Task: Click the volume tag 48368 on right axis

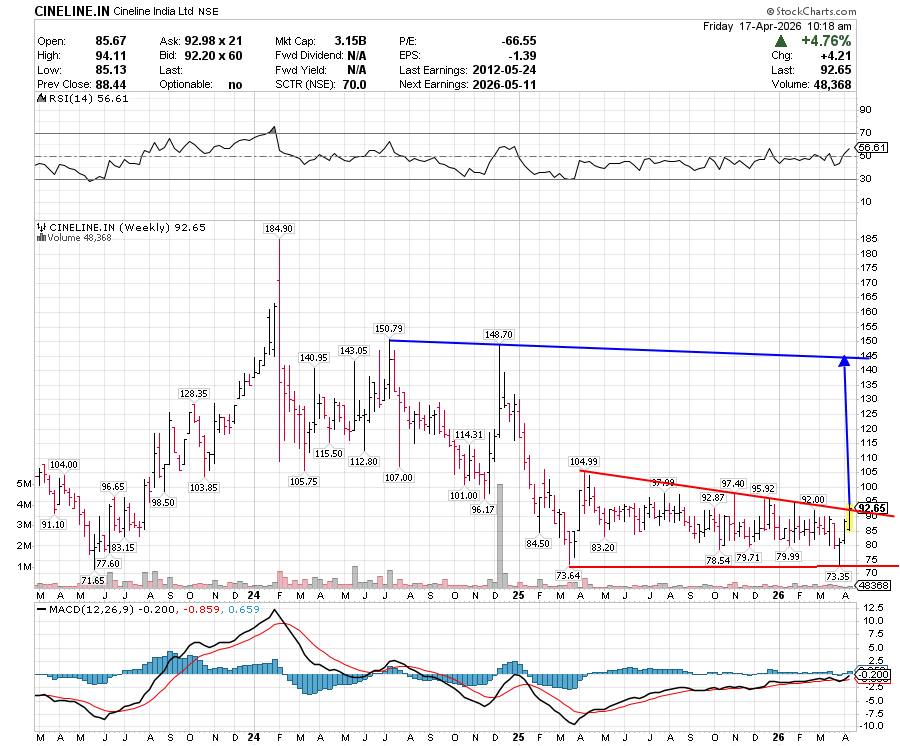Action: [875, 585]
